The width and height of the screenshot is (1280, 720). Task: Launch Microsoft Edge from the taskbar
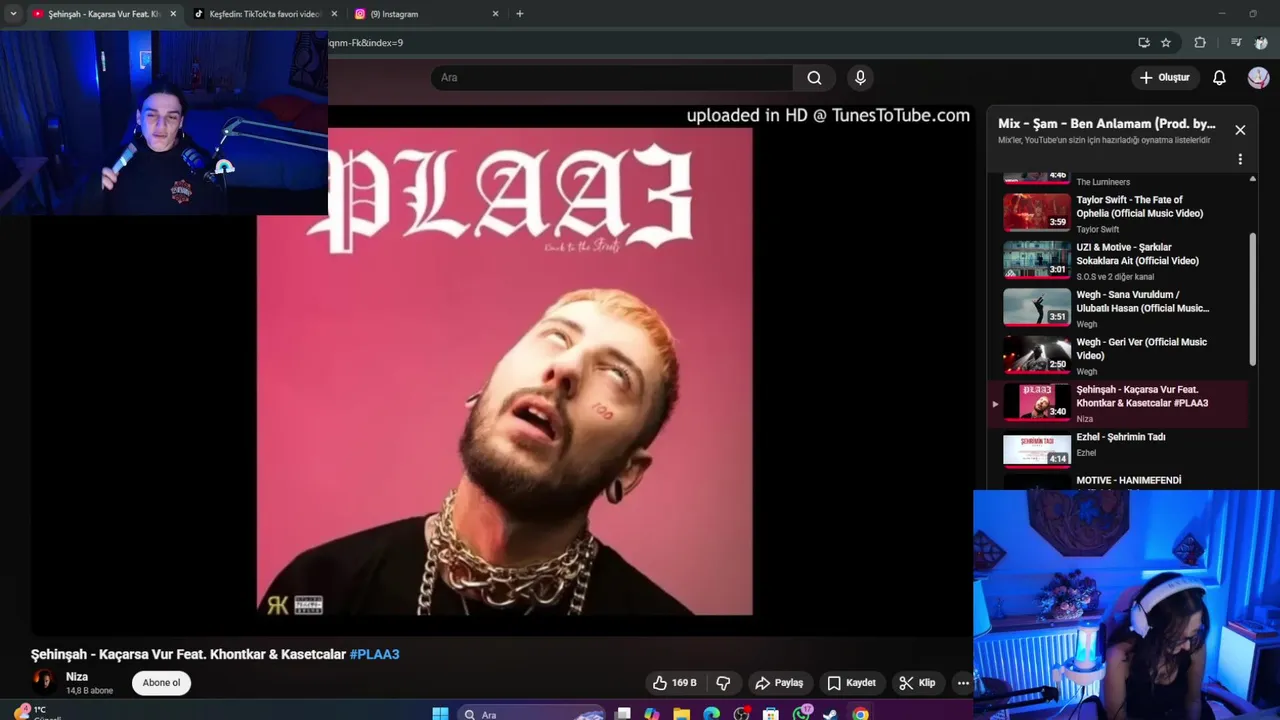(711, 713)
